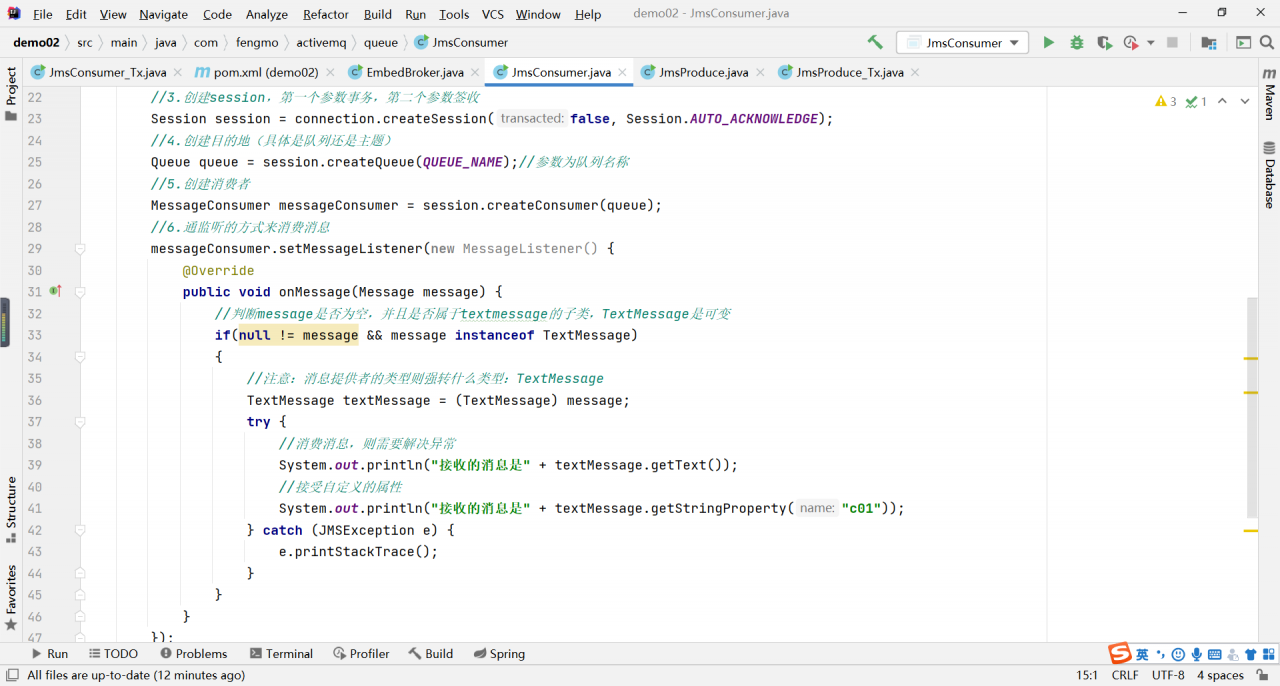Collapse onMessage method fold at line 31

point(80,292)
